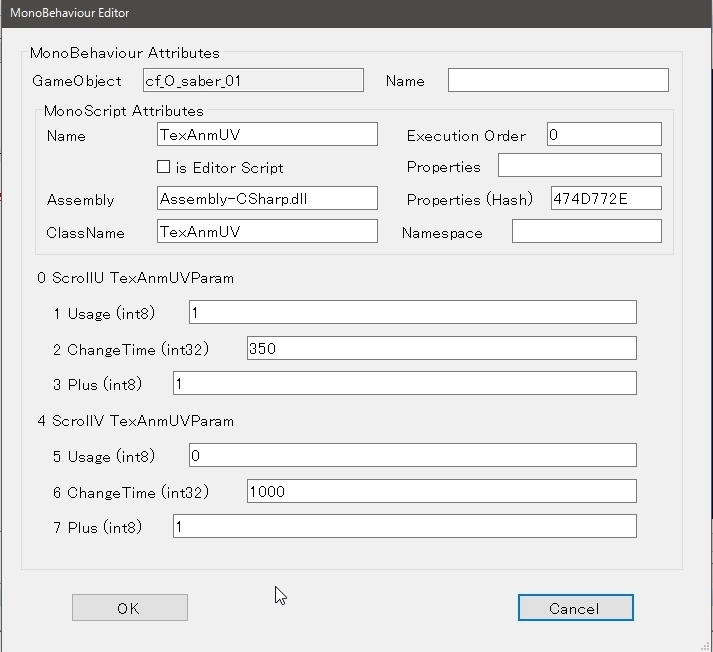This screenshot has height=652, width=713.
Task: Click the '1 Usage (int8)' label
Action: coord(104,313)
